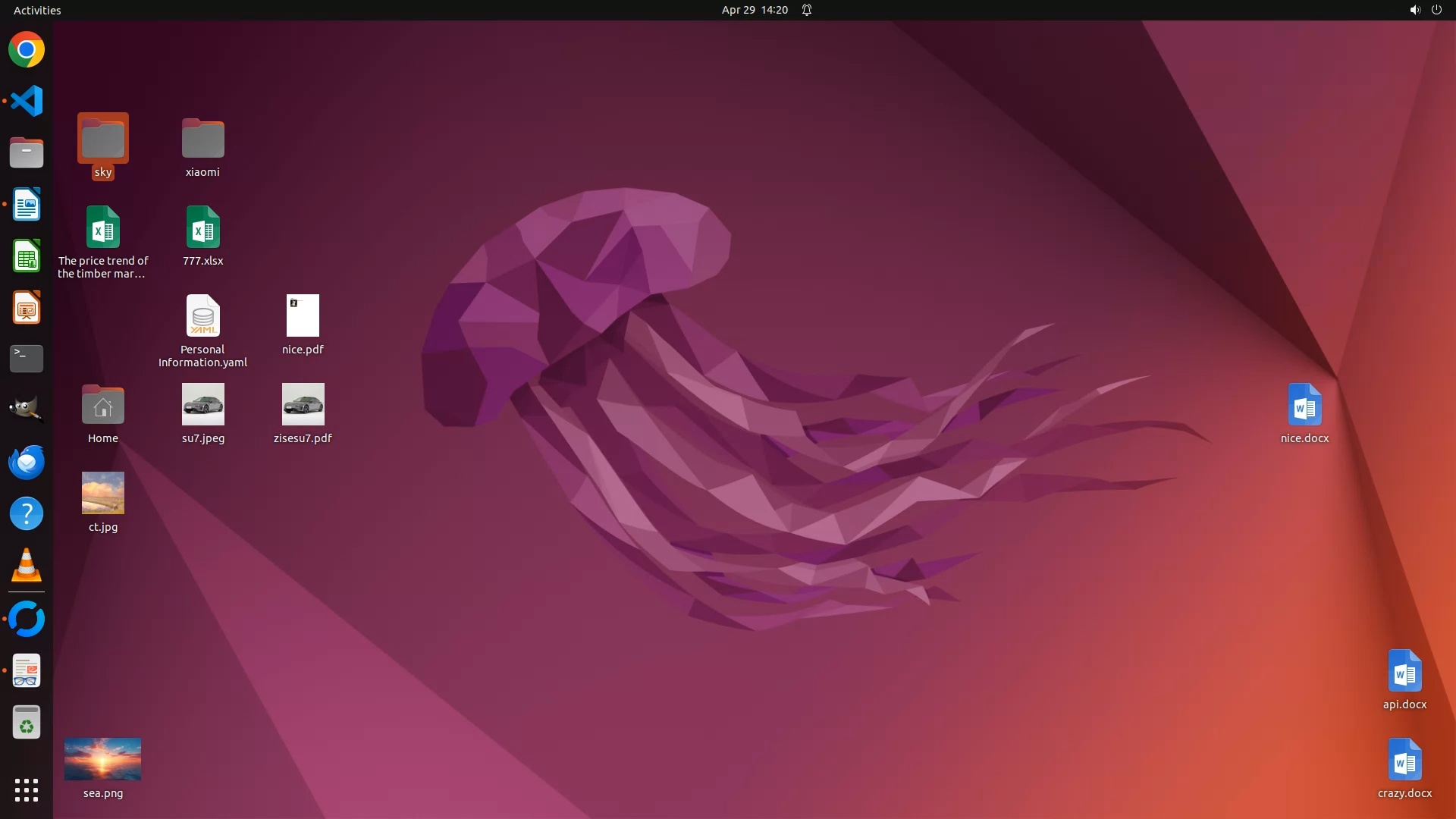The width and height of the screenshot is (1456, 819).
Task: Select the nice.docx desktop file
Action: click(x=1304, y=405)
